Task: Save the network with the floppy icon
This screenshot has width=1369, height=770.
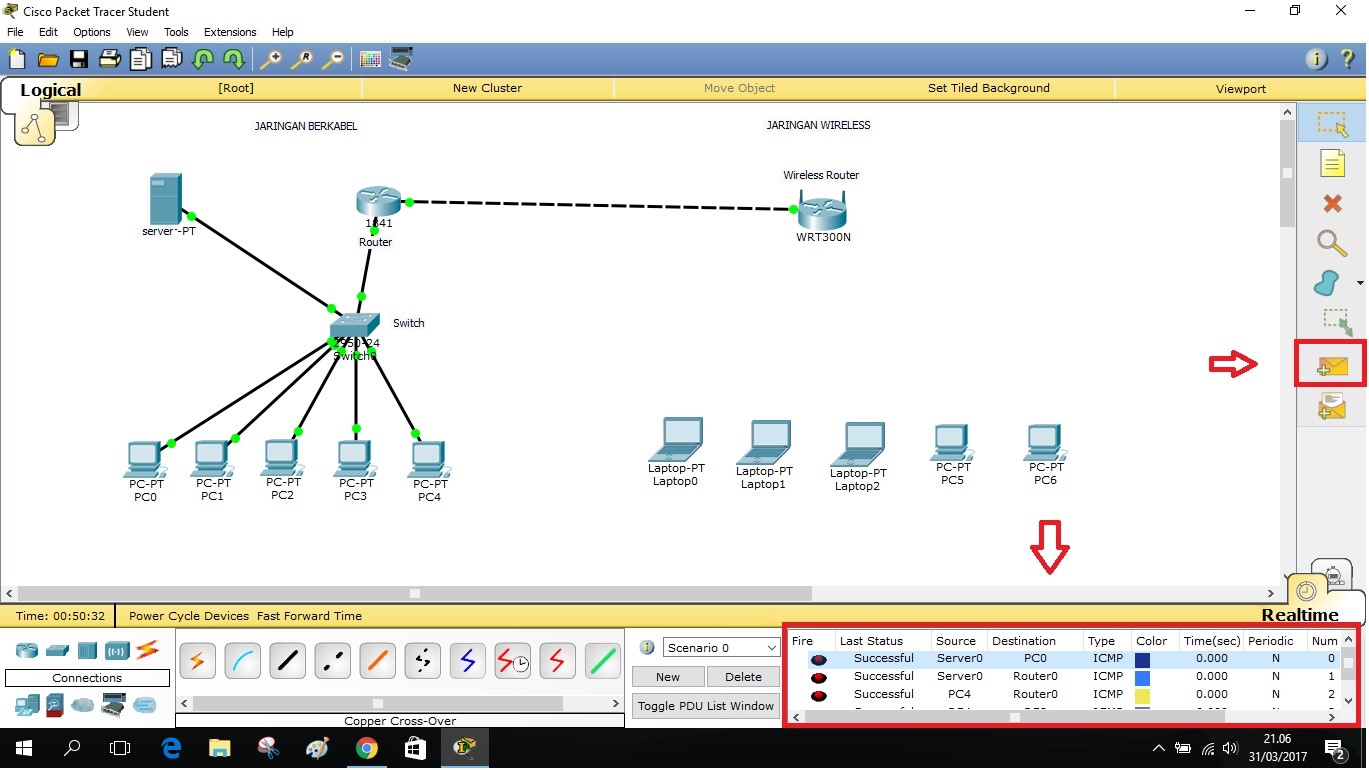Action: coord(78,59)
